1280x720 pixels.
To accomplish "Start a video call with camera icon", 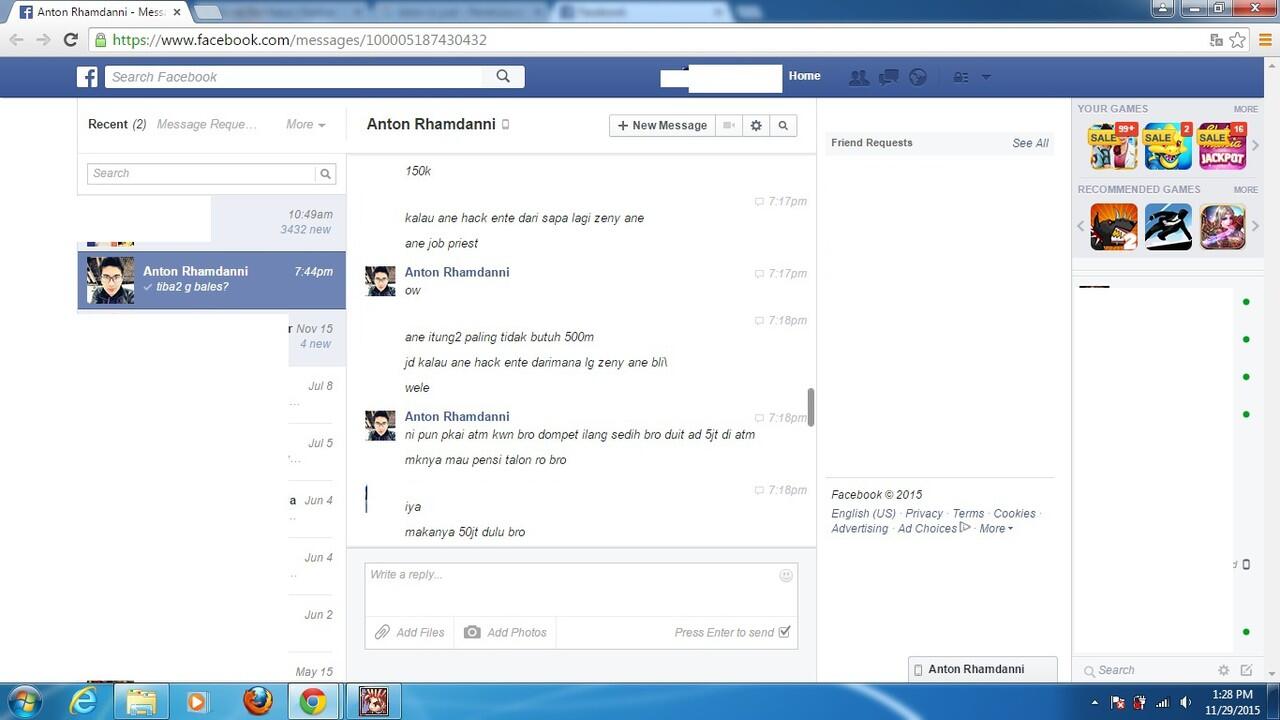I will 730,125.
